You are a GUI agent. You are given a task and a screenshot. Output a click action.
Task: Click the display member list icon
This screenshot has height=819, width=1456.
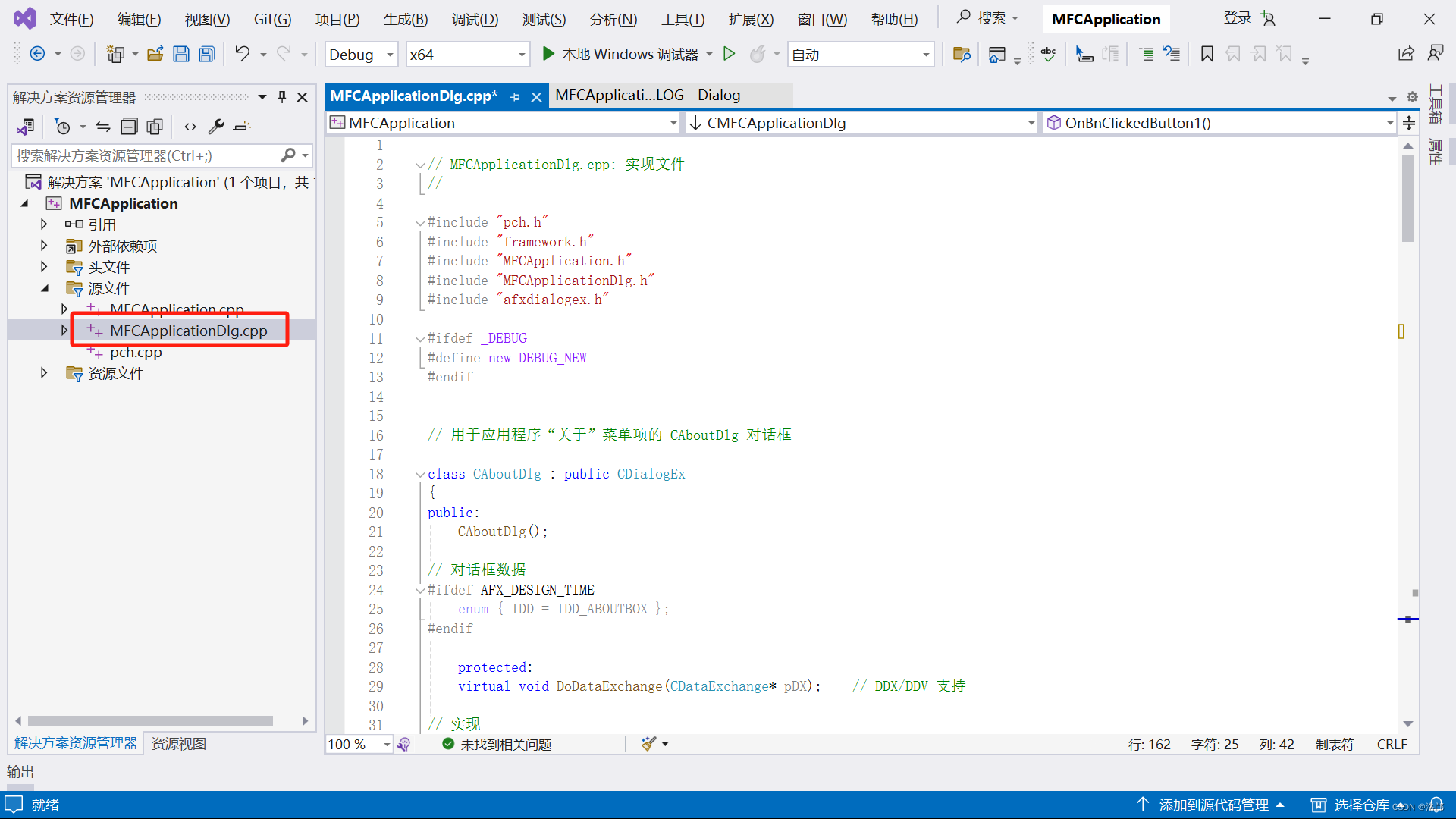[1084, 54]
